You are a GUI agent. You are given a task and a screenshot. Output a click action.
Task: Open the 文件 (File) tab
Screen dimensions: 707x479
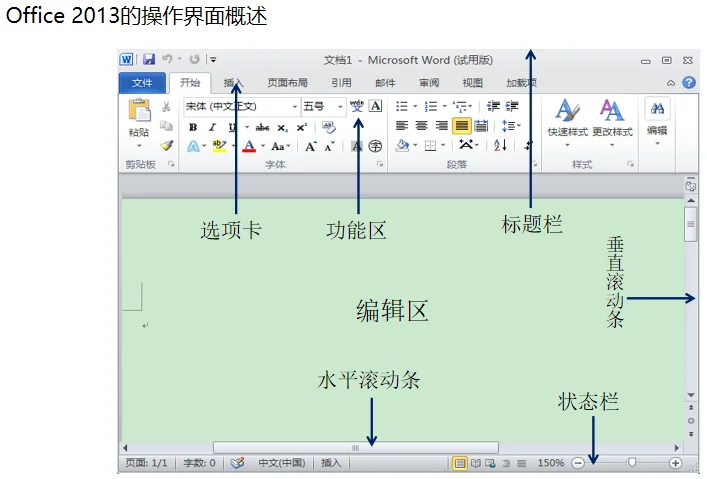tap(142, 83)
